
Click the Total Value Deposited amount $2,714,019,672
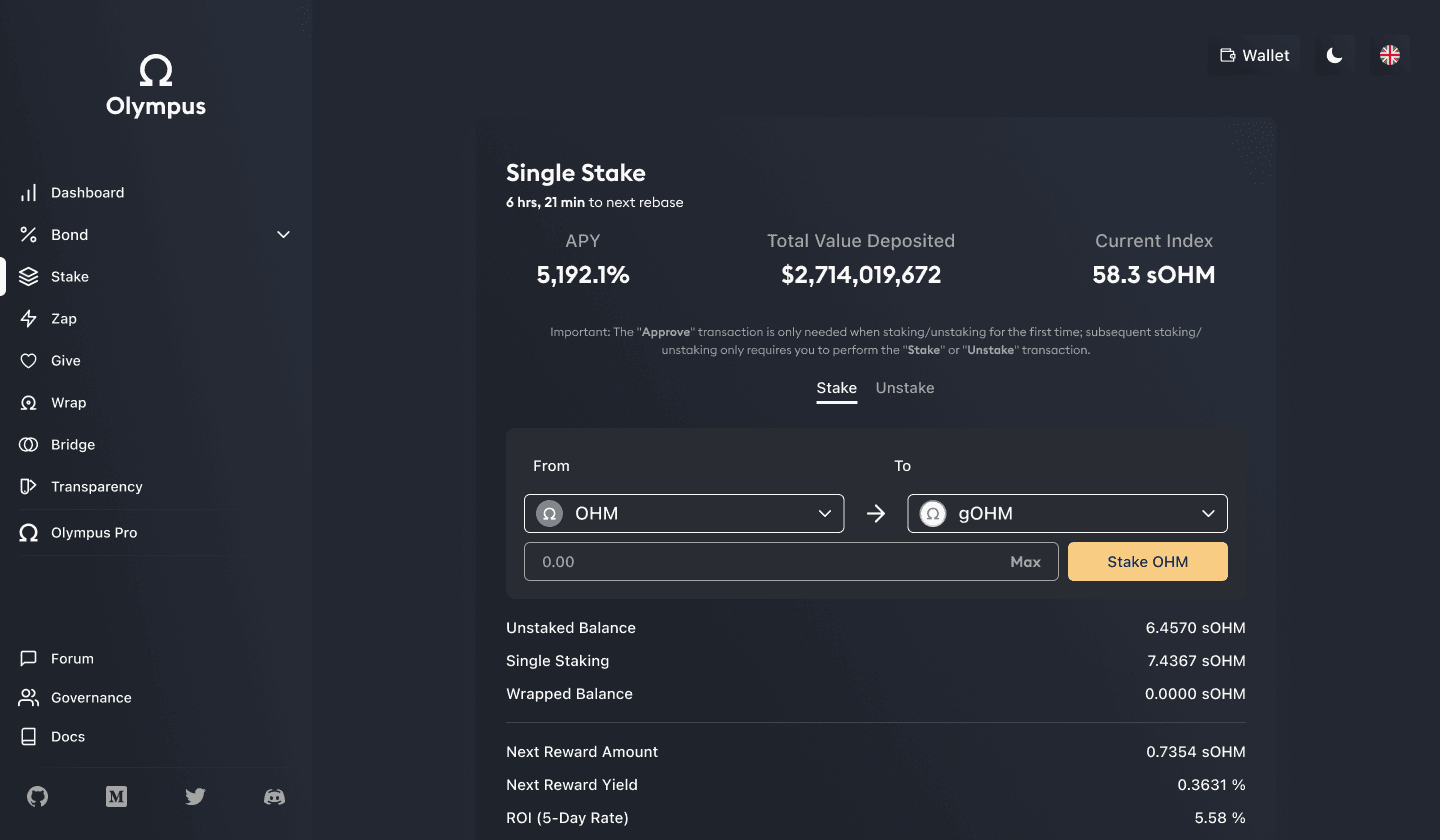point(861,275)
